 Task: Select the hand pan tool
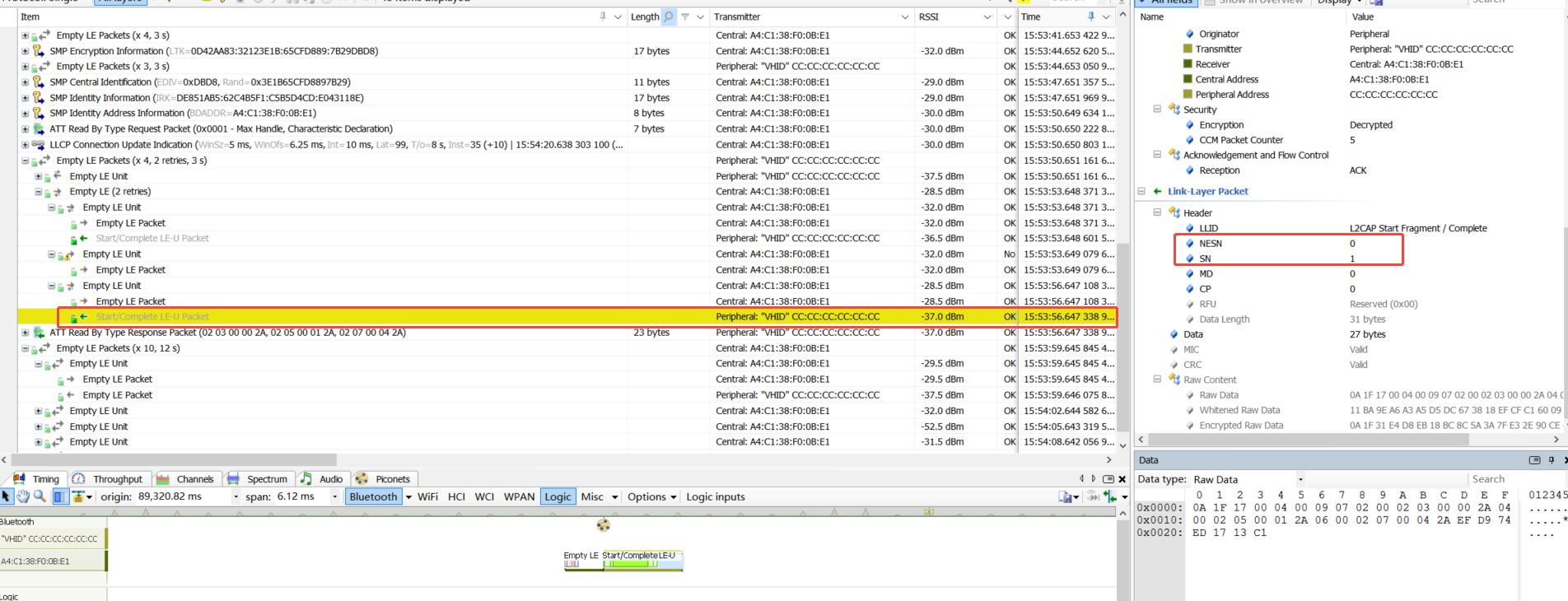(23, 496)
